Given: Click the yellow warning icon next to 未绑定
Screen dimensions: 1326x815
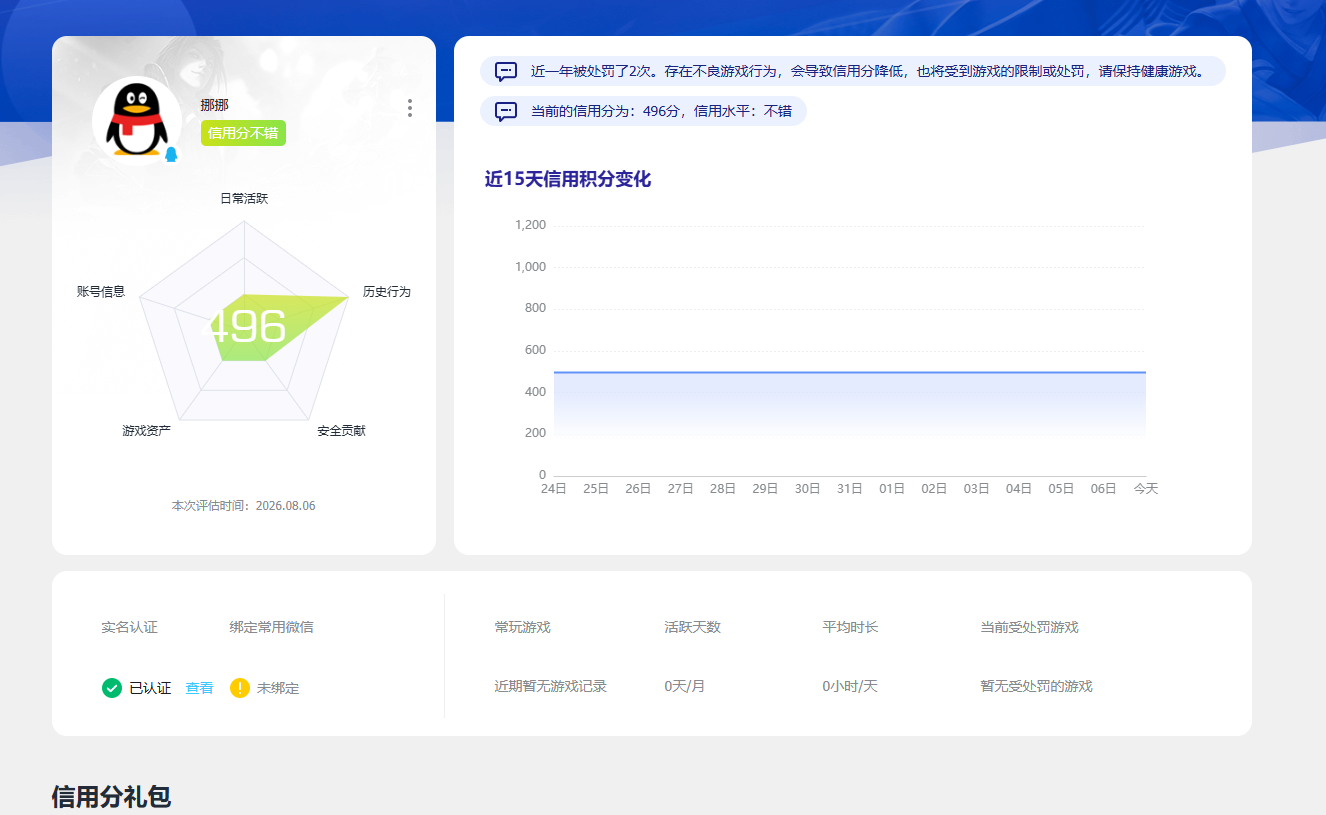Looking at the screenshot, I should (x=240, y=688).
